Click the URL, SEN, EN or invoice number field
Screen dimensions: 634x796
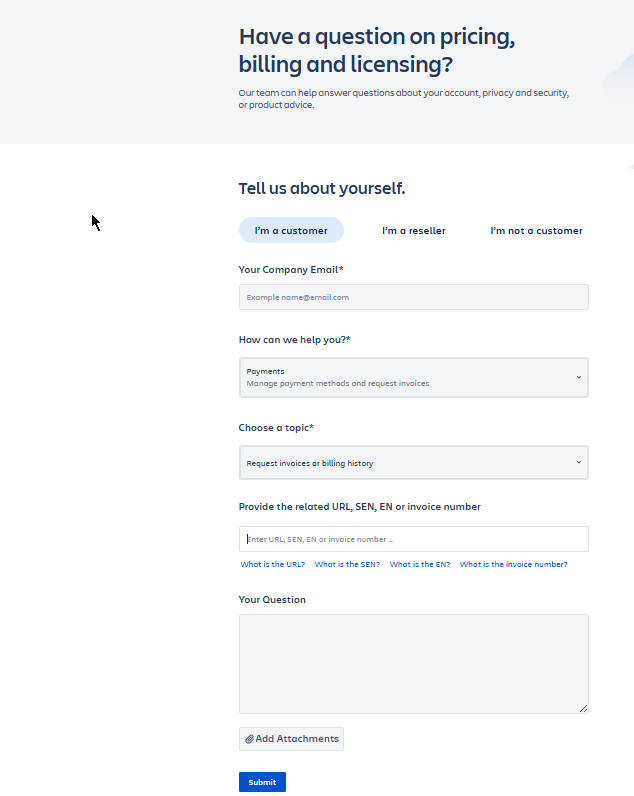(414, 539)
